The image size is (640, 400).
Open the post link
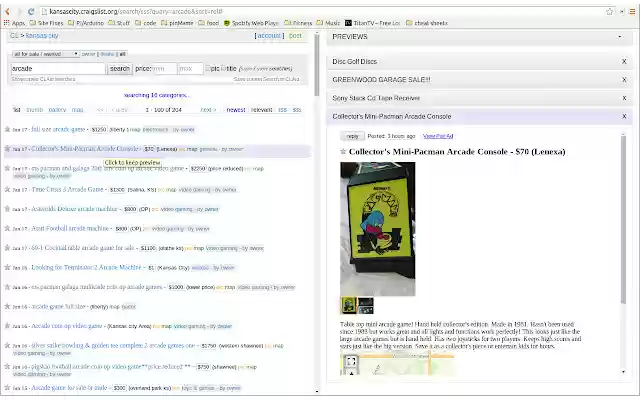click(295, 36)
